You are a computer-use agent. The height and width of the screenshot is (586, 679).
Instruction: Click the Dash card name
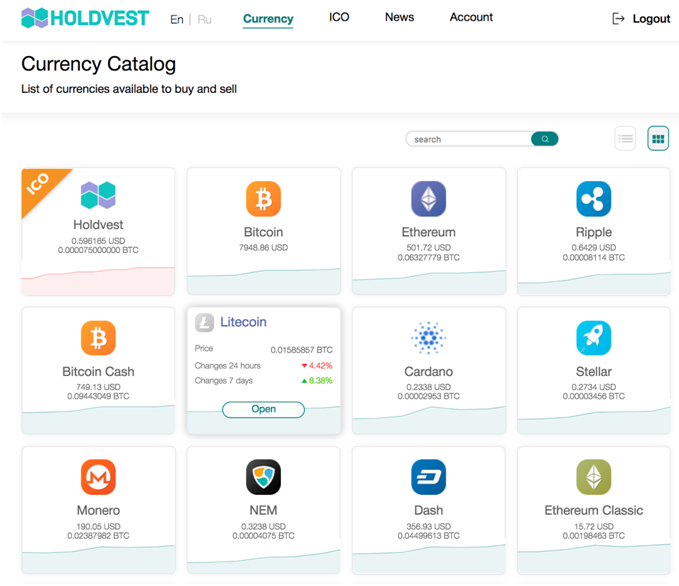pos(428,510)
